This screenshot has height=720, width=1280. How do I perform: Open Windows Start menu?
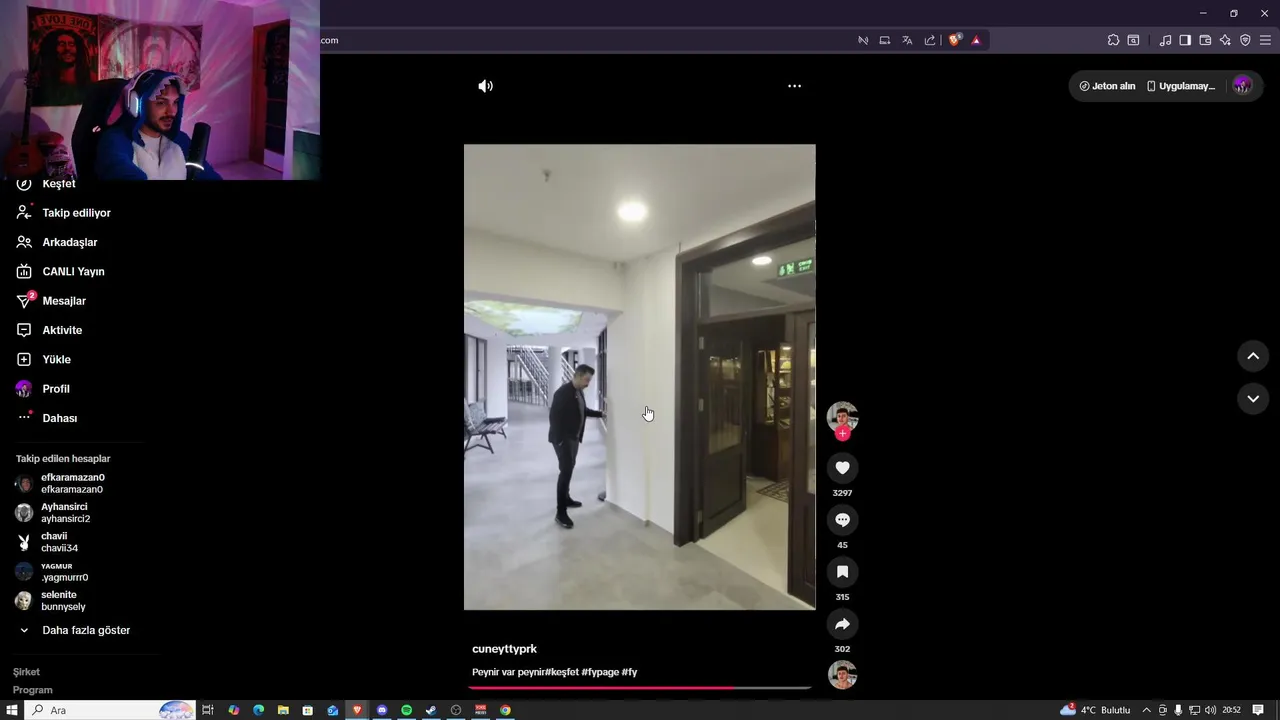[x=12, y=710]
